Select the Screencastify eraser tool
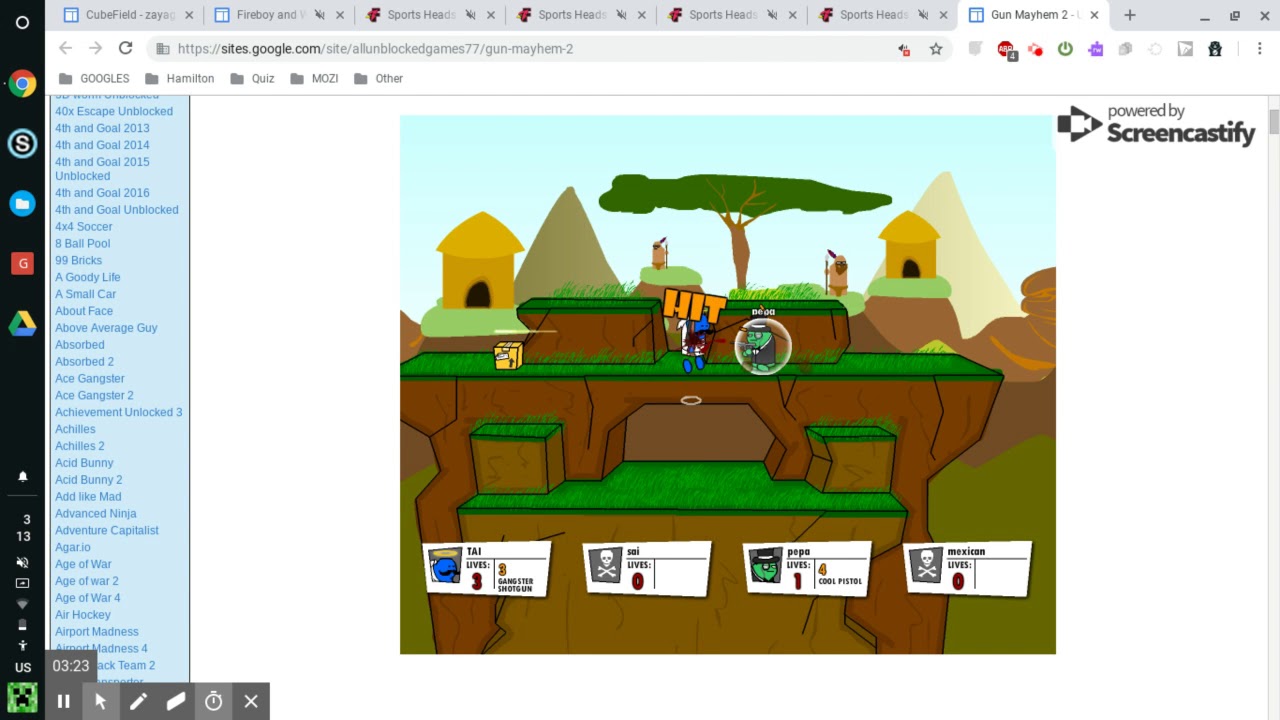The width and height of the screenshot is (1280, 720). (176, 702)
